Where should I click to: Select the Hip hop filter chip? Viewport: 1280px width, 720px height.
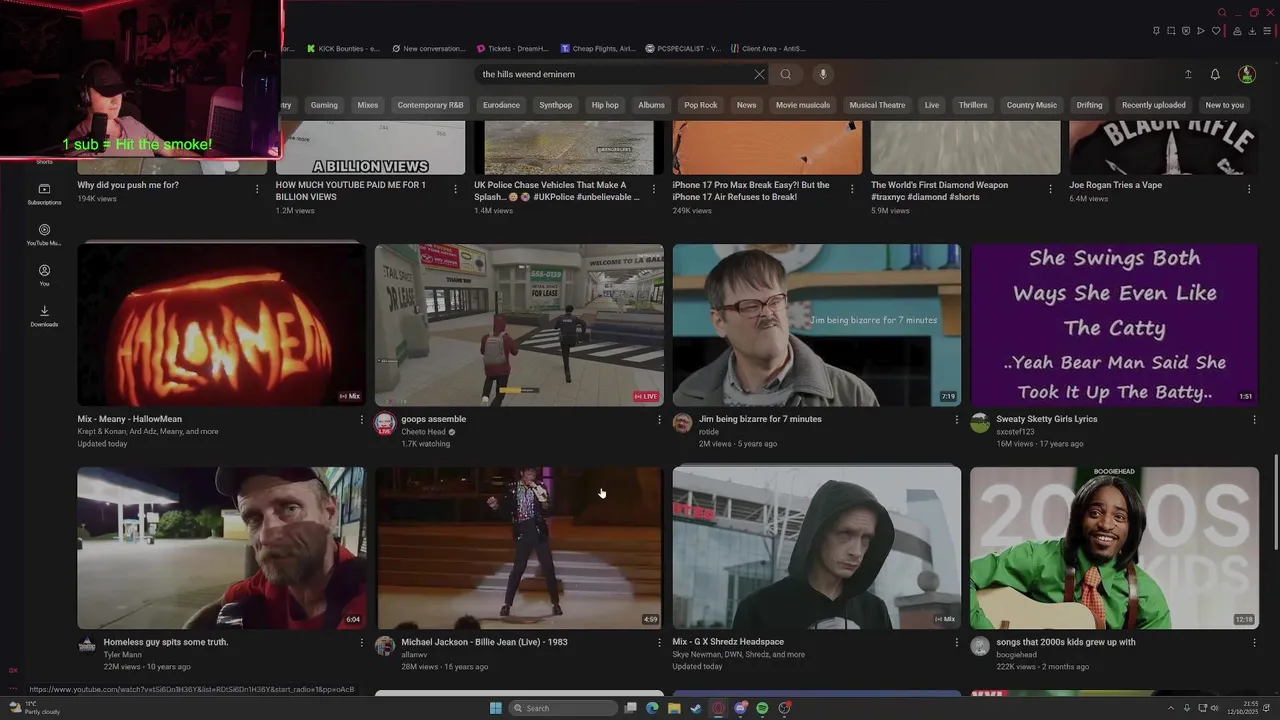(x=605, y=105)
